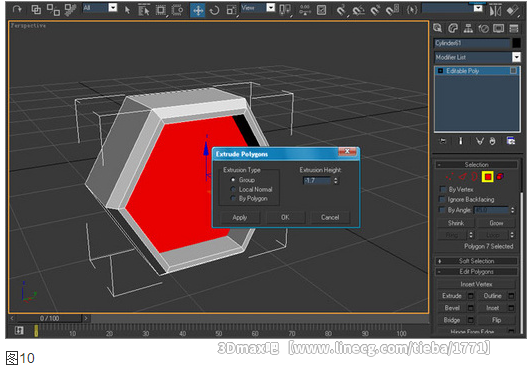Select By Polygon extrusion type
This screenshot has height=367, width=530.
pyautogui.click(x=233, y=198)
